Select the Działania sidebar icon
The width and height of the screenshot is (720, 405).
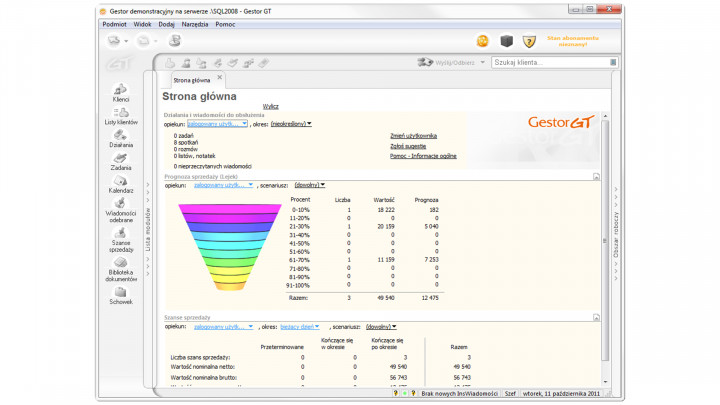click(121, 137)
